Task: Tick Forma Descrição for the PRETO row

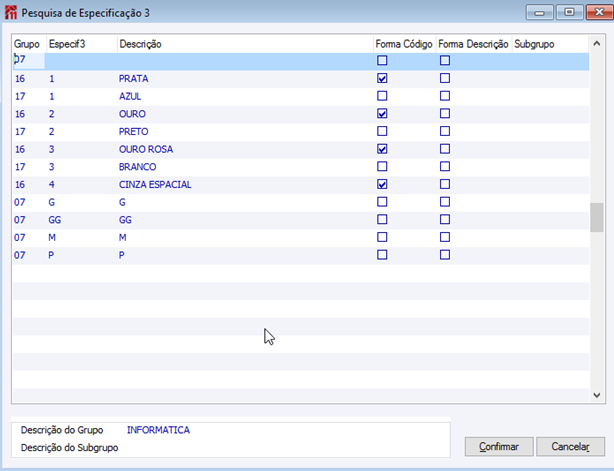Action: coord(445,131)
